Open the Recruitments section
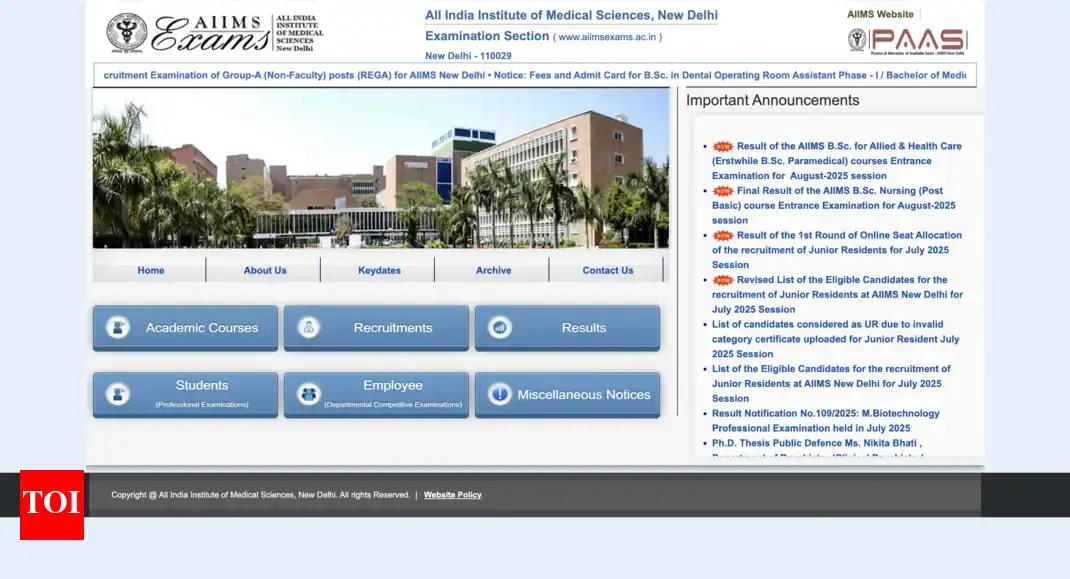The height and width of the screenshot is (579, 1070). pos(377,328)
